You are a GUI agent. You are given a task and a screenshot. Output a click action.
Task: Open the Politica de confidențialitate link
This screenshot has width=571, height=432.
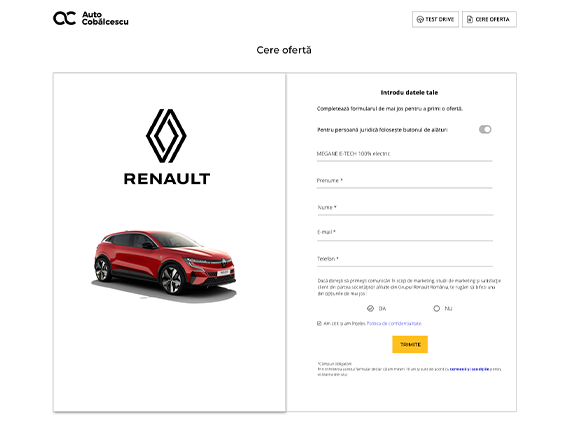394,323
